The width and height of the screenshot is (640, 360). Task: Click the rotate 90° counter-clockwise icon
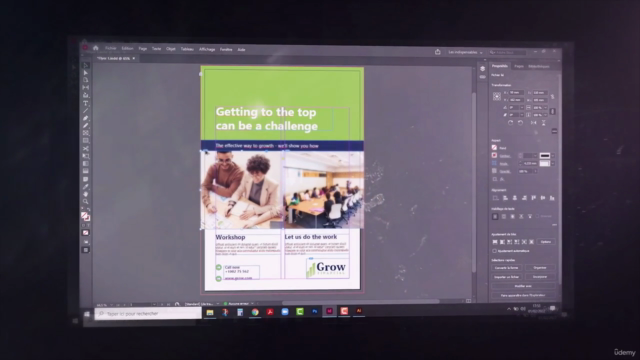[x=520, y=122]
